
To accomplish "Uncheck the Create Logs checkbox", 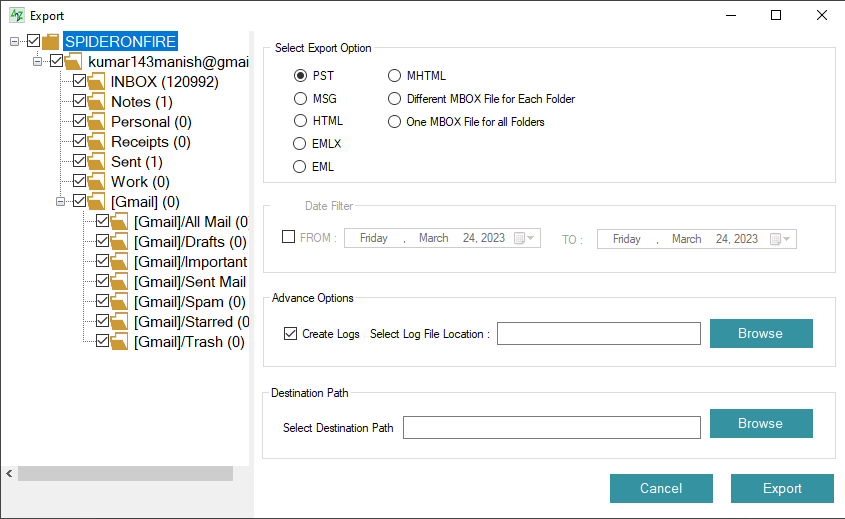I will tap(291, 334).
